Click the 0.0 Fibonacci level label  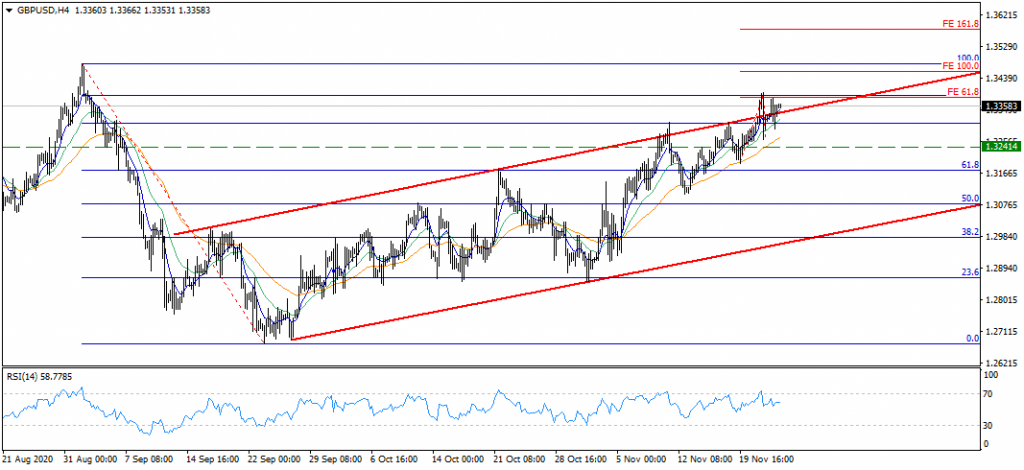[971, 338]
